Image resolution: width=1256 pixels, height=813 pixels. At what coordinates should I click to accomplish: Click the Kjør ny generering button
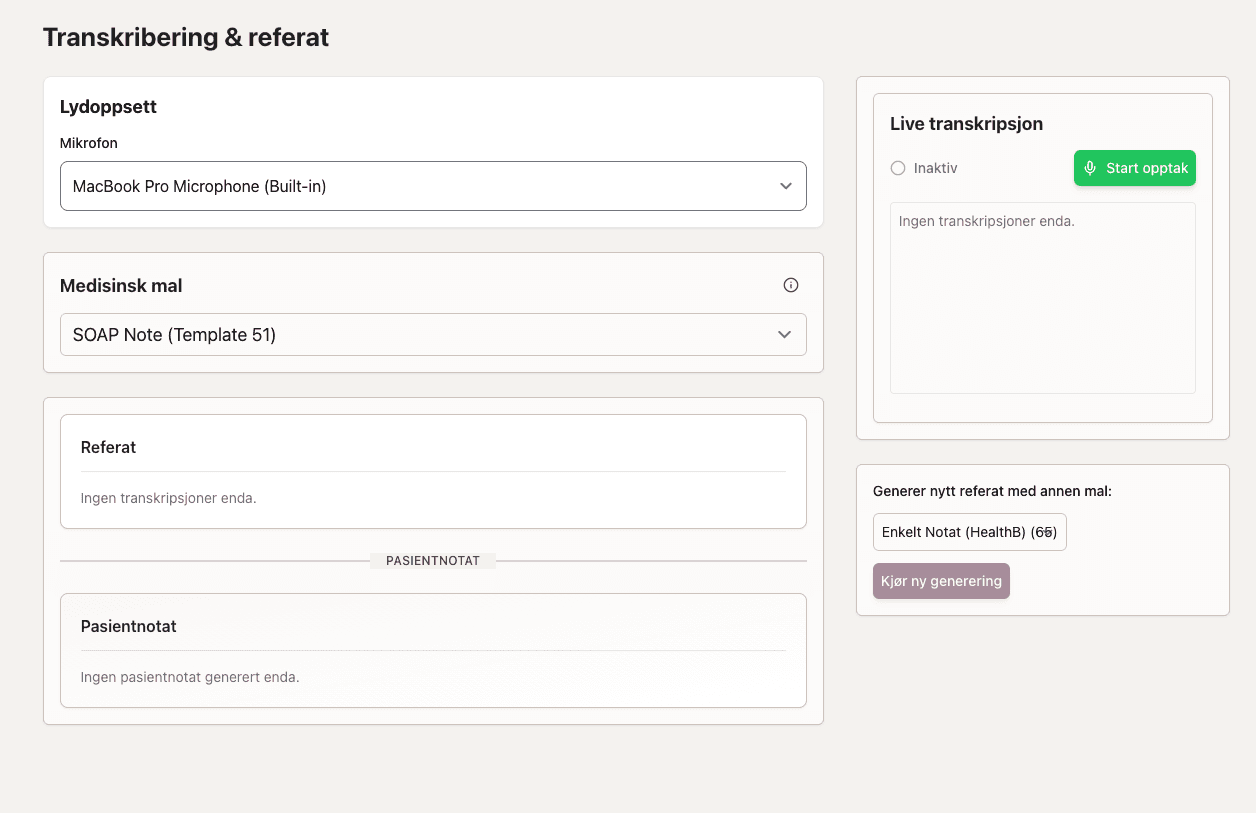(941, 581)
